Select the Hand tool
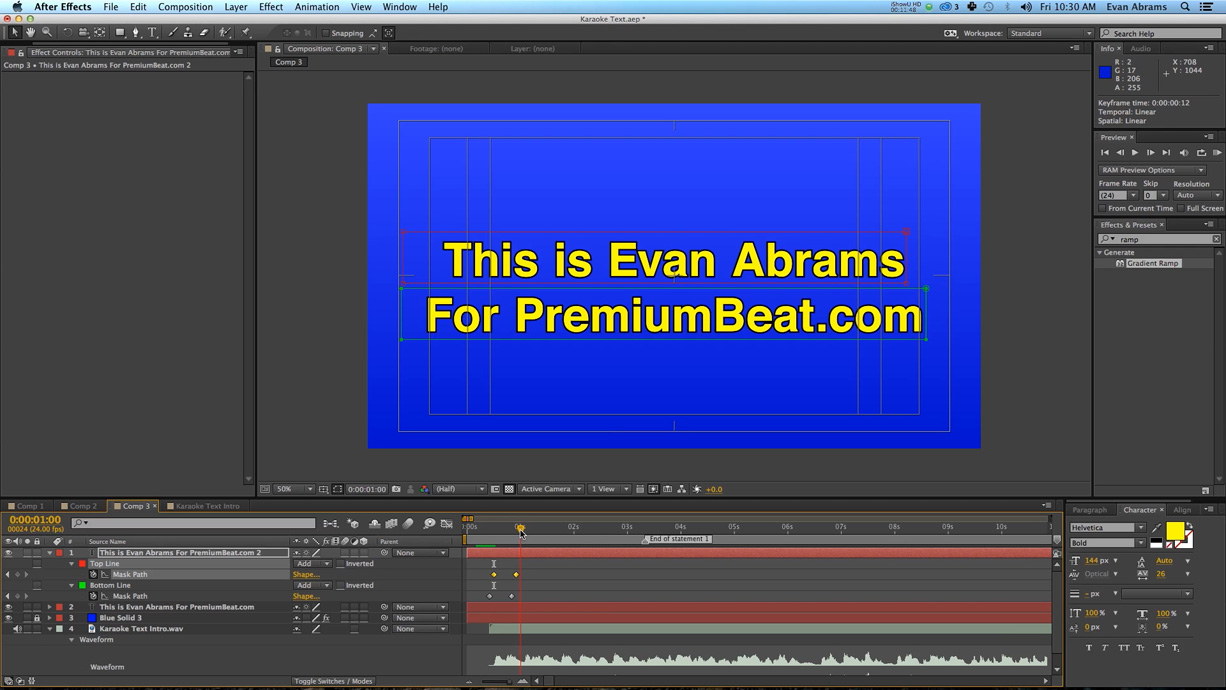The height and width of the screenshot is (690, 1226). 30,33
